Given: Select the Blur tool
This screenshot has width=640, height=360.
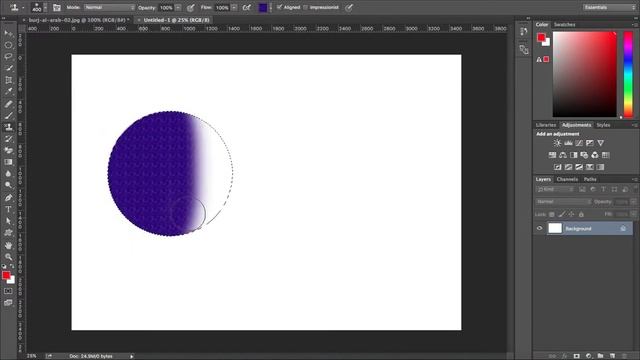Looking at the screenshot, I should pyautogui.click(x=8, y=173).
